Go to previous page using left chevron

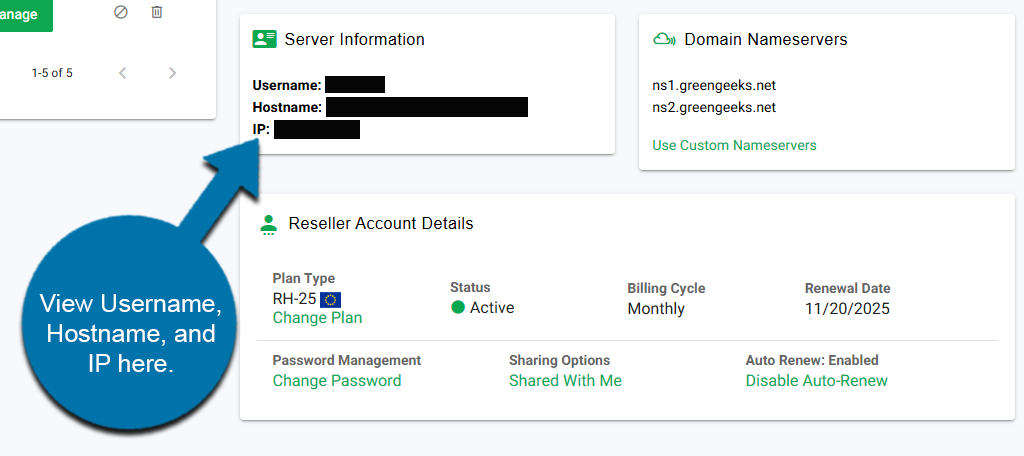click(x=122, y=73)
